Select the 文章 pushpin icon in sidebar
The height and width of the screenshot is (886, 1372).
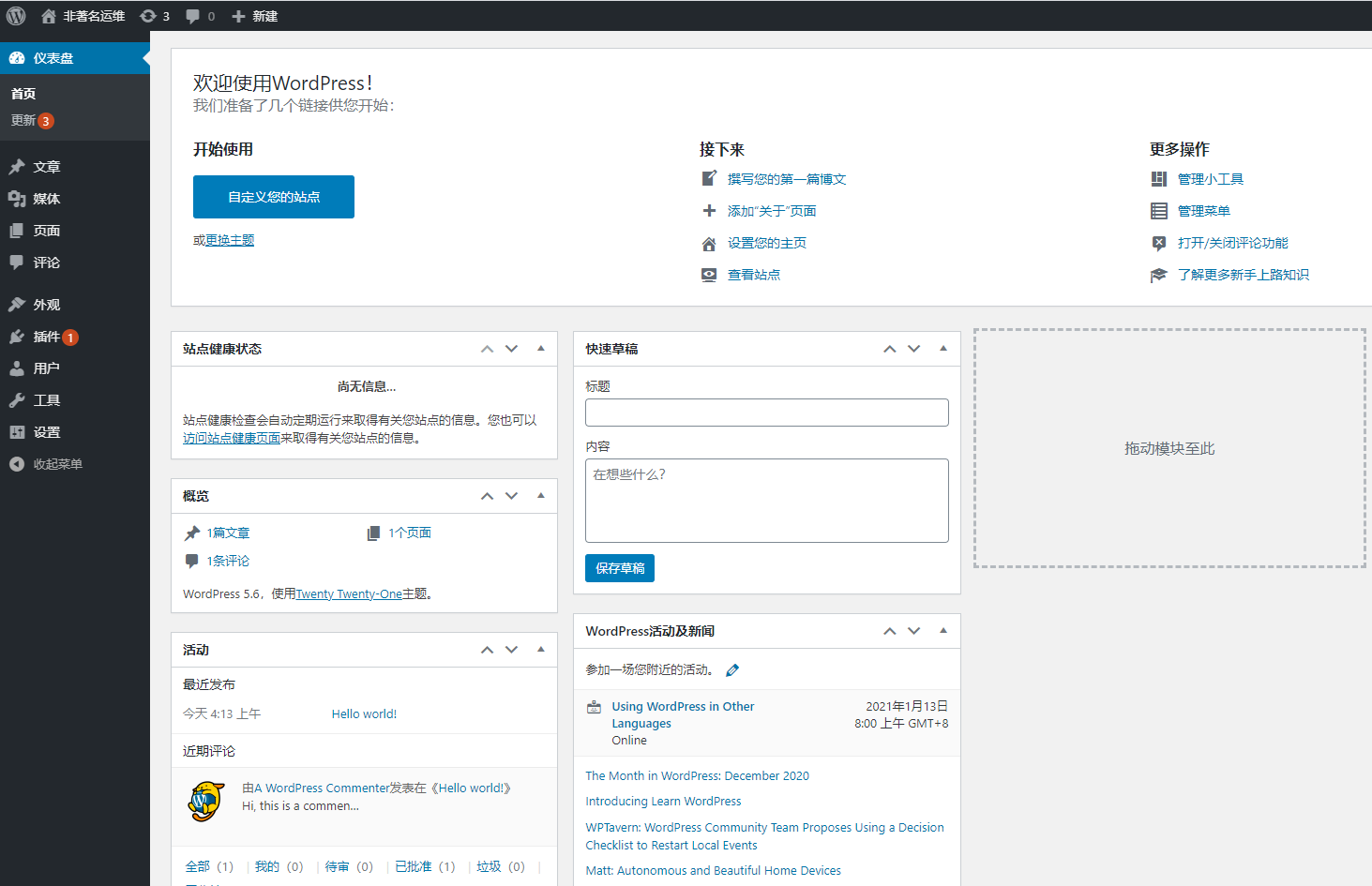(x=17, y=166)
